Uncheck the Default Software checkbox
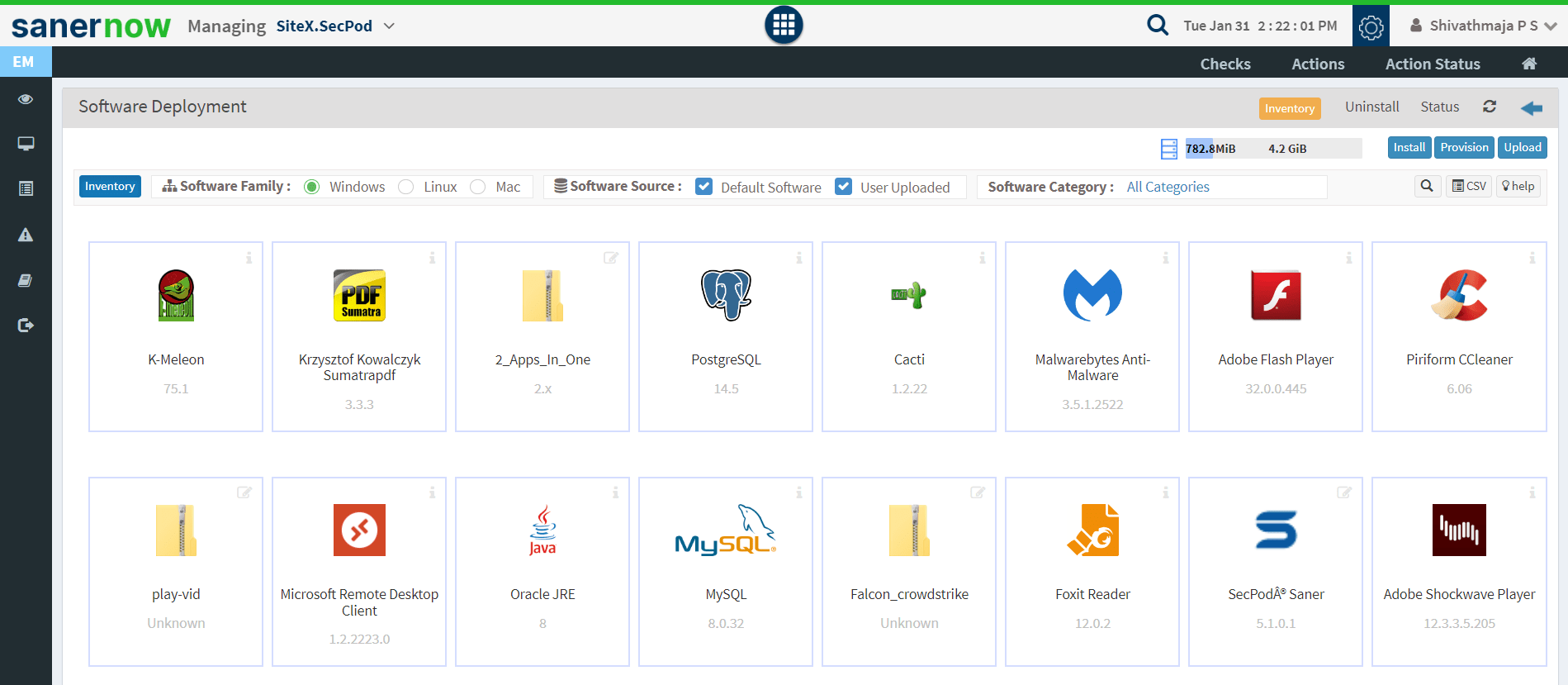The height and width of the screenshot is (685, 1568). 703,187
